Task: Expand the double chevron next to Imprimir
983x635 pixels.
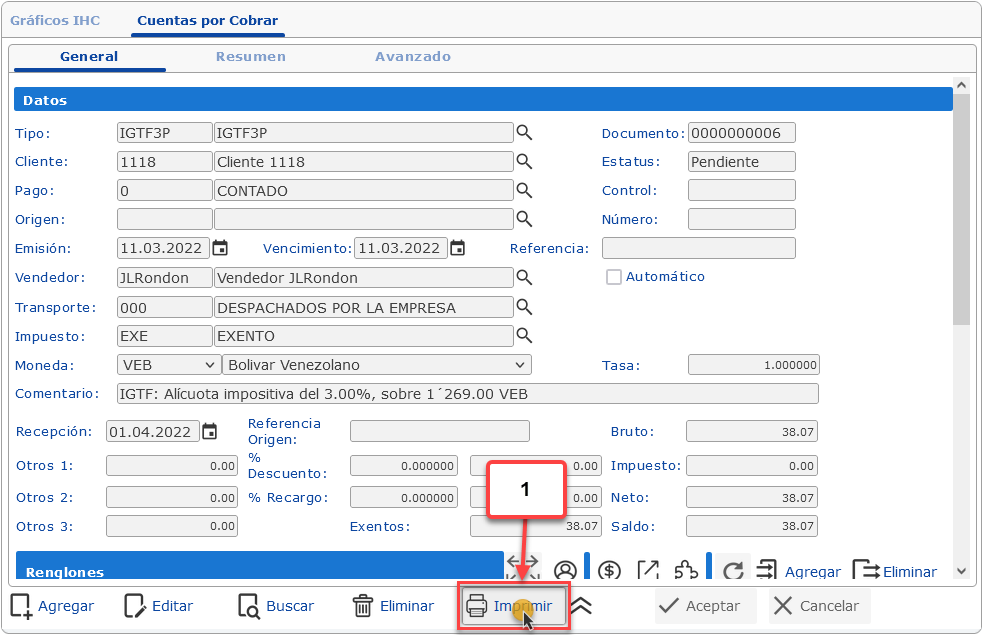Action: click(581, 606)
